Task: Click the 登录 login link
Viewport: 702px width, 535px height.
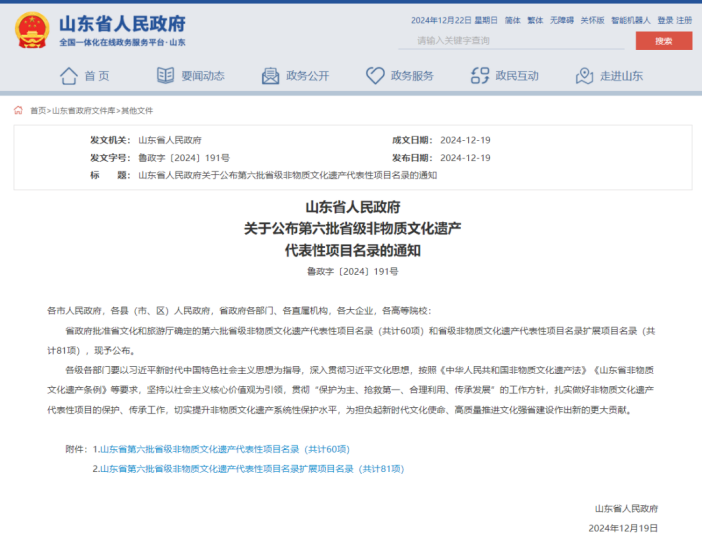Action: (665, 20)
